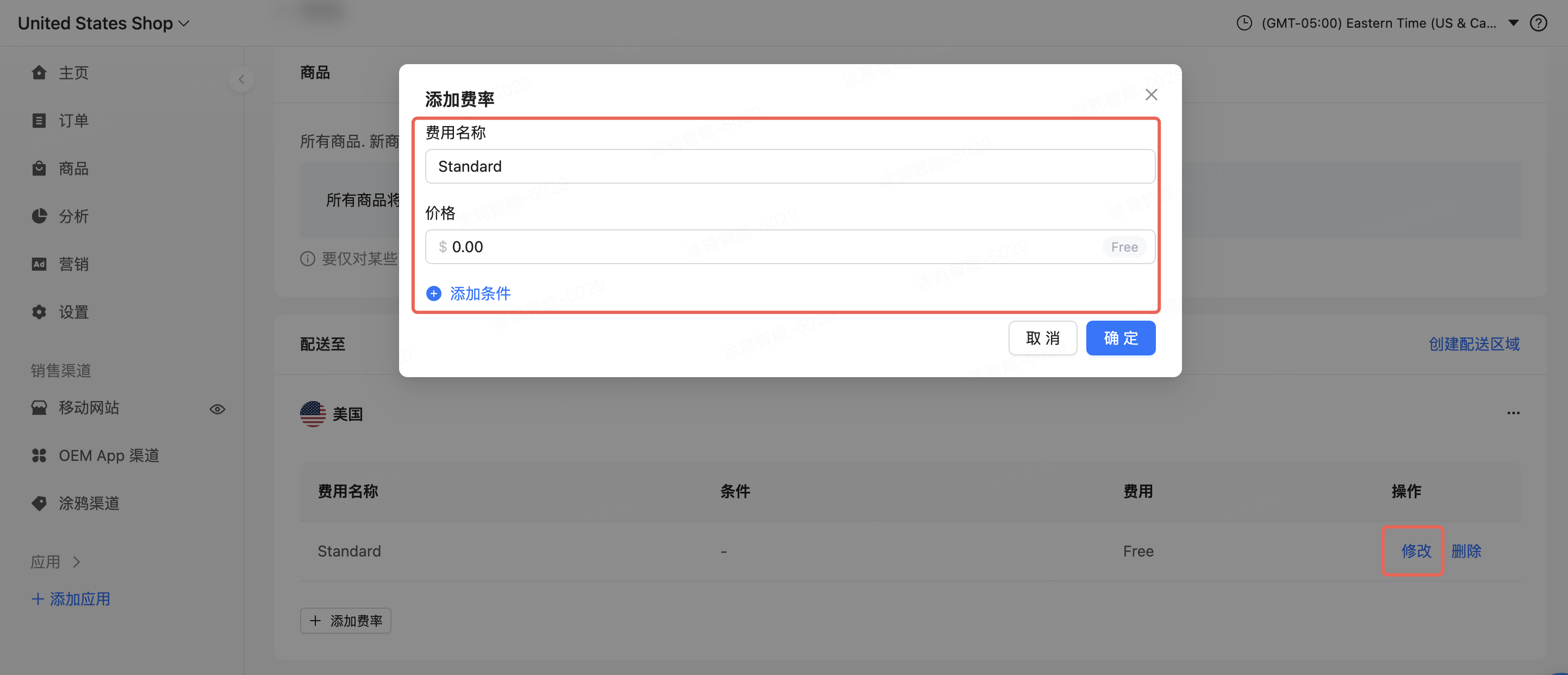Click the plus icon next to 添加条件
1568x675 pixels.
pyautogui.click(x=433, y=293)
